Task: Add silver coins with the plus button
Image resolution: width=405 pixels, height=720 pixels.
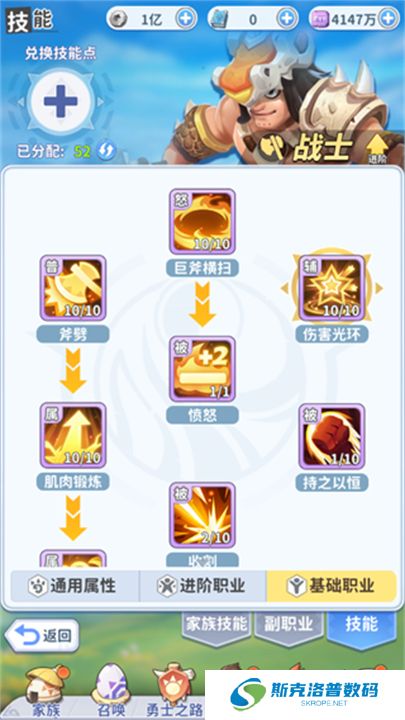Action: (x=186, y=19)
